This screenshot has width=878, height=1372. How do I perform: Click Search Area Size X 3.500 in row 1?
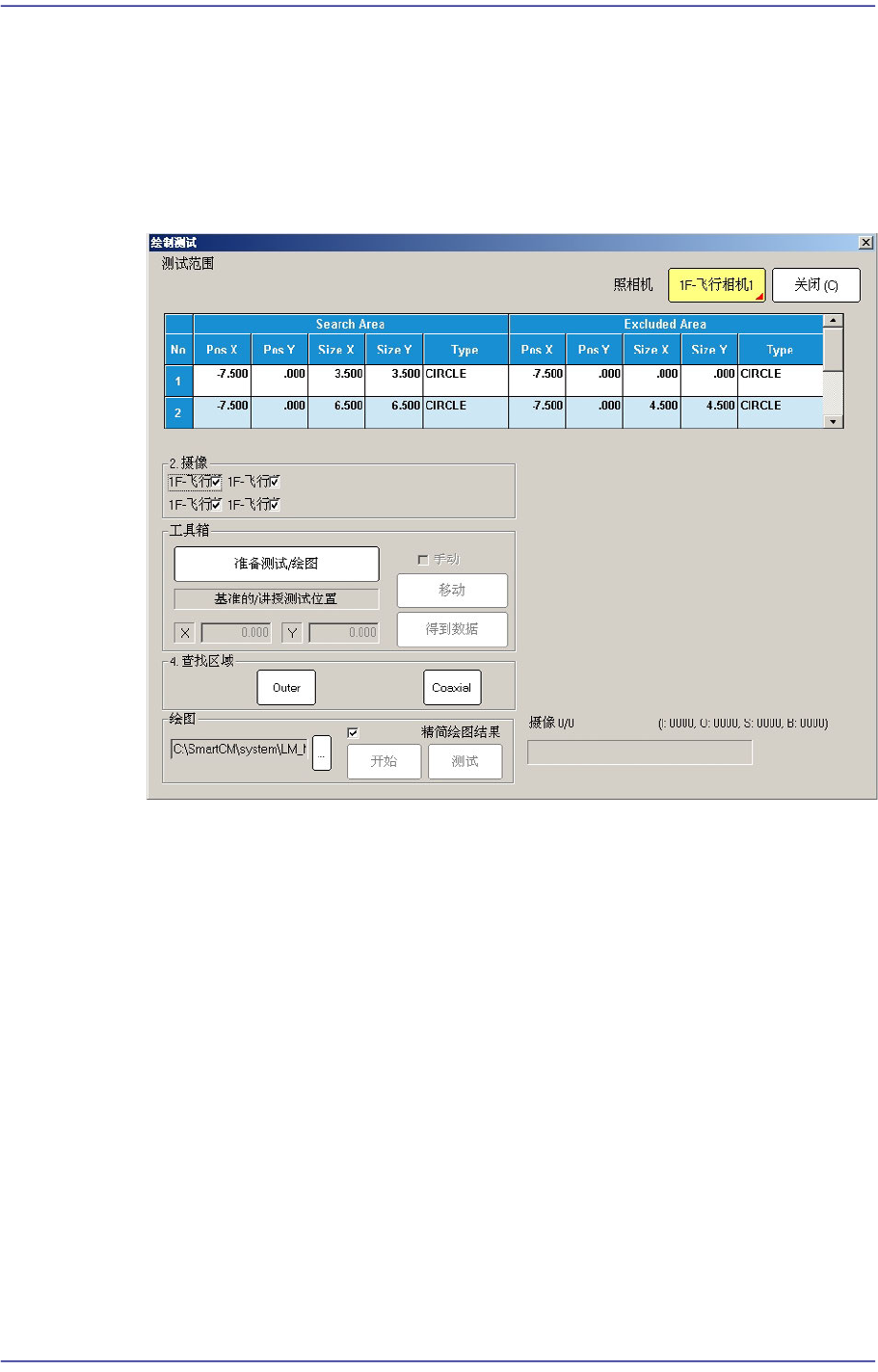[x=336, y=381]
